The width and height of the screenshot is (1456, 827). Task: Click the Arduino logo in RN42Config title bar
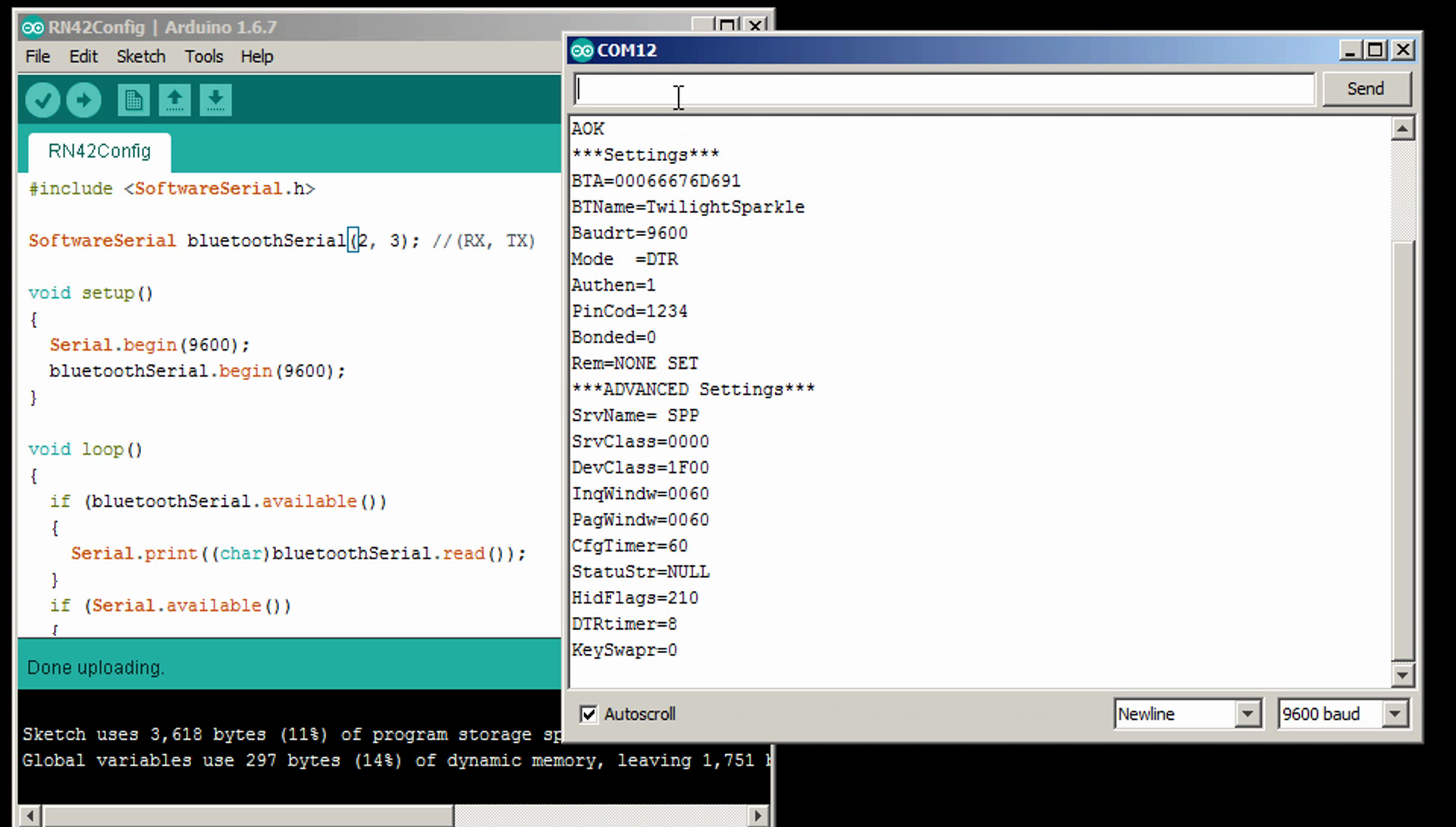pos(33,28)
